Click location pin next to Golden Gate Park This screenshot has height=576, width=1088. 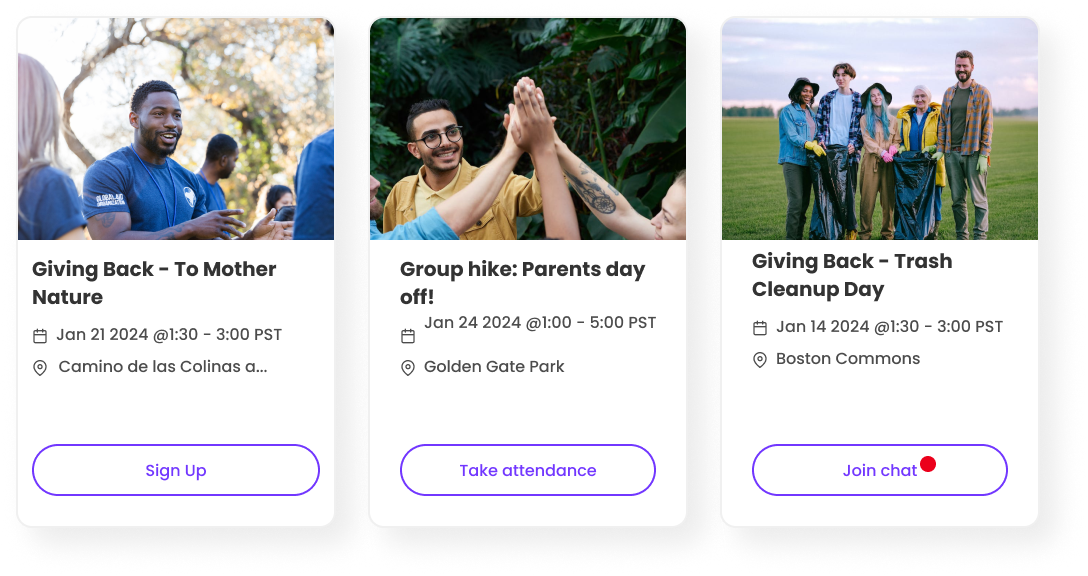pyautogui.click(x=408, y=368)
